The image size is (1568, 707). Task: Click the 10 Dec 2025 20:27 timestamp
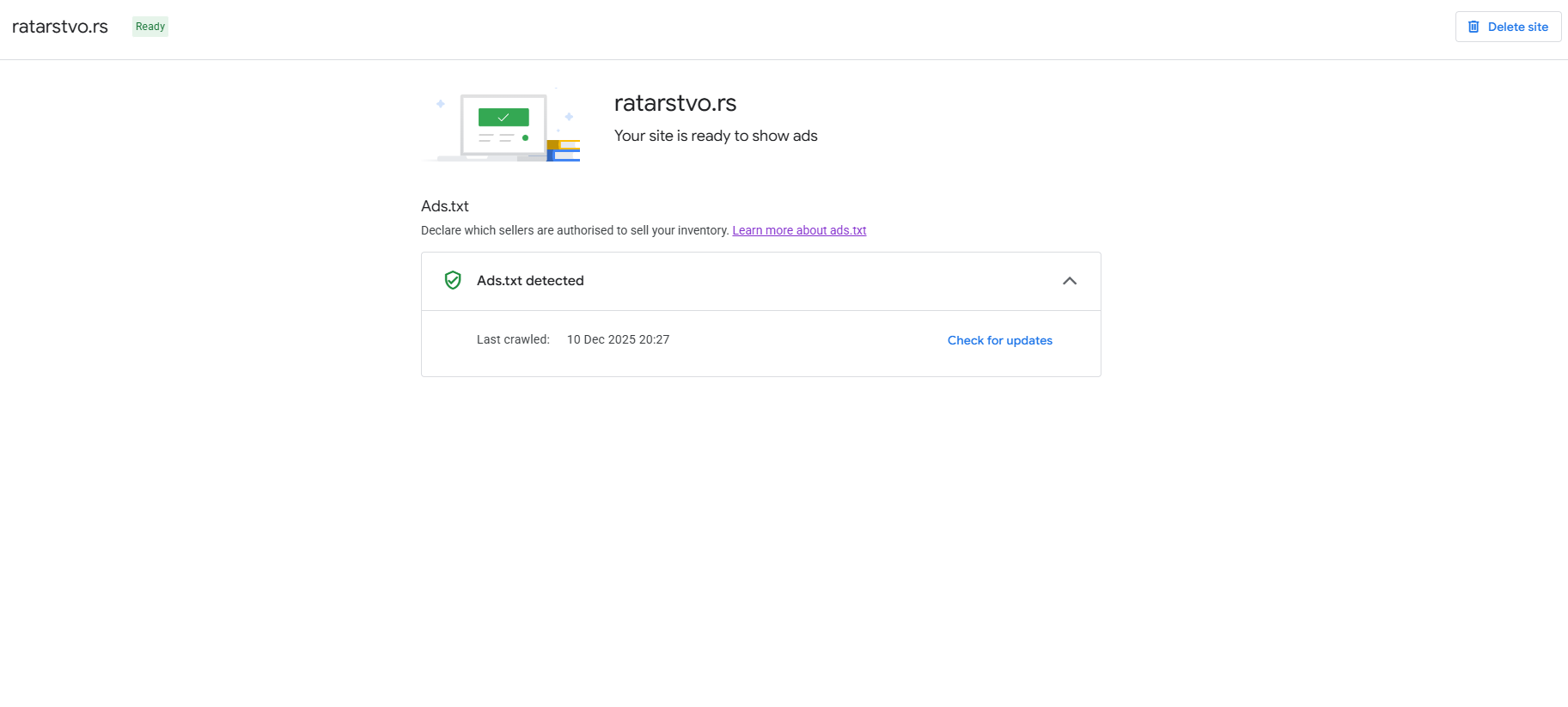pos(618,339)
